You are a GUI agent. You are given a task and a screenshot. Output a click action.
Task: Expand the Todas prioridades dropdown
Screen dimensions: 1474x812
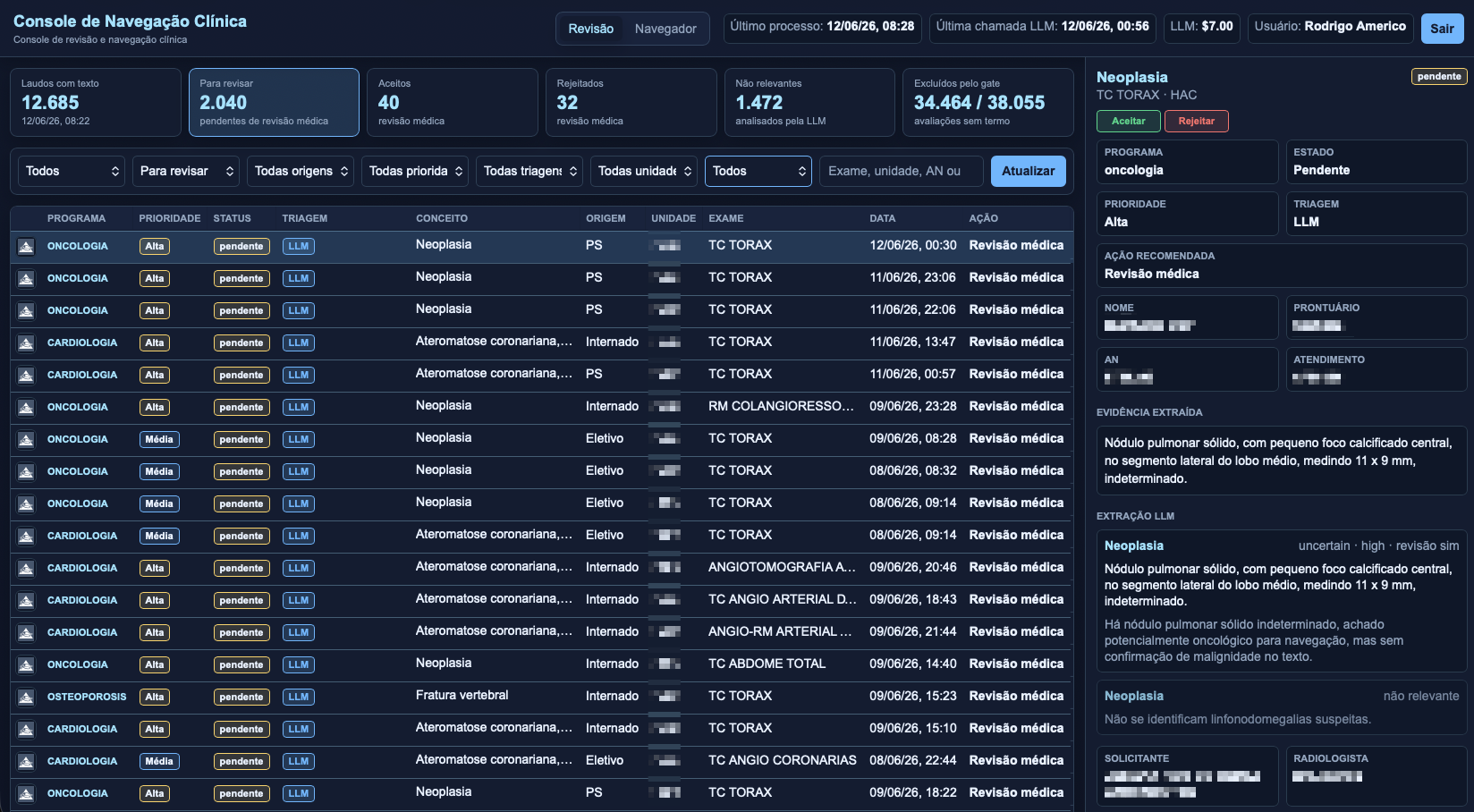point(415,171)
